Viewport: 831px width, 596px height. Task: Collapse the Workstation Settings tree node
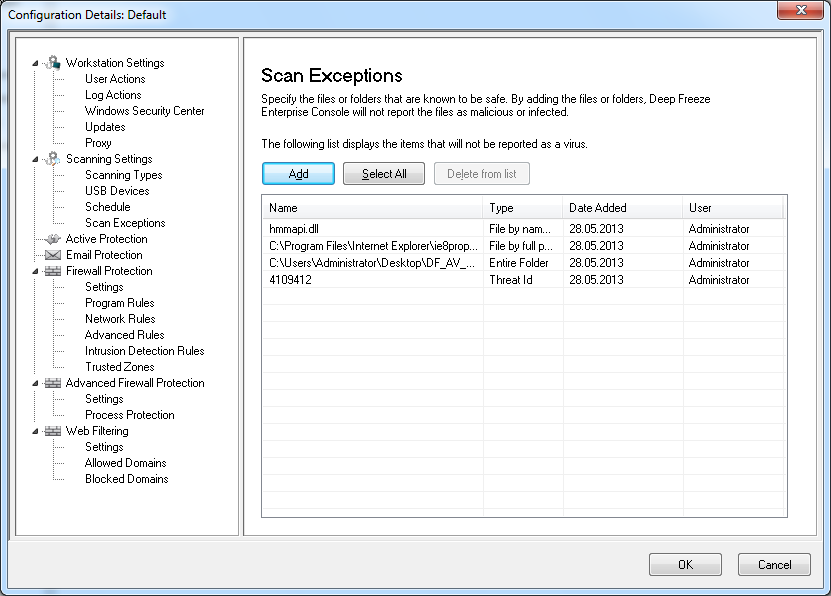[x=36, y=64]
